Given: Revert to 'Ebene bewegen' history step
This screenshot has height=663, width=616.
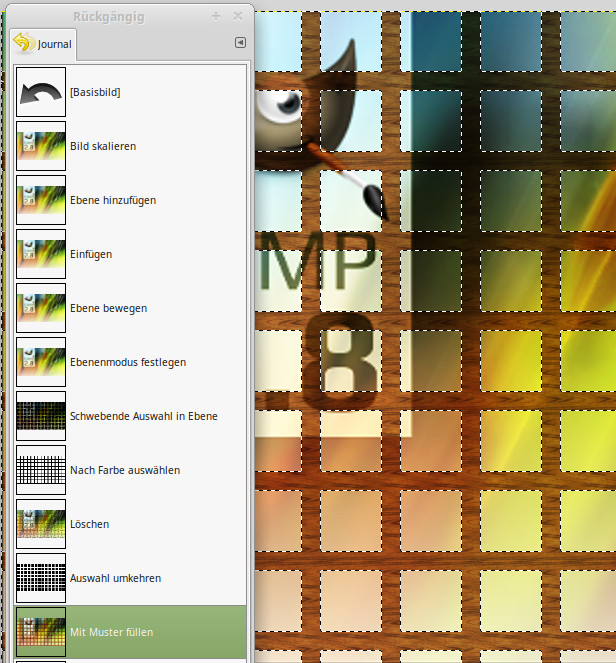Looking at the screenshot, I should [x=108, y=308].
